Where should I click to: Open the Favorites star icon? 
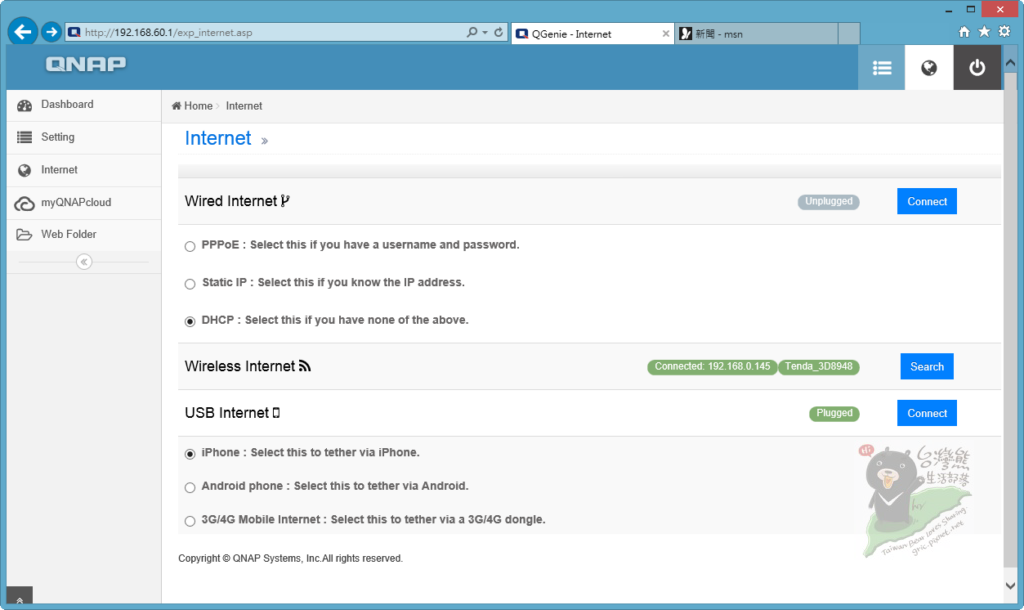984,31
